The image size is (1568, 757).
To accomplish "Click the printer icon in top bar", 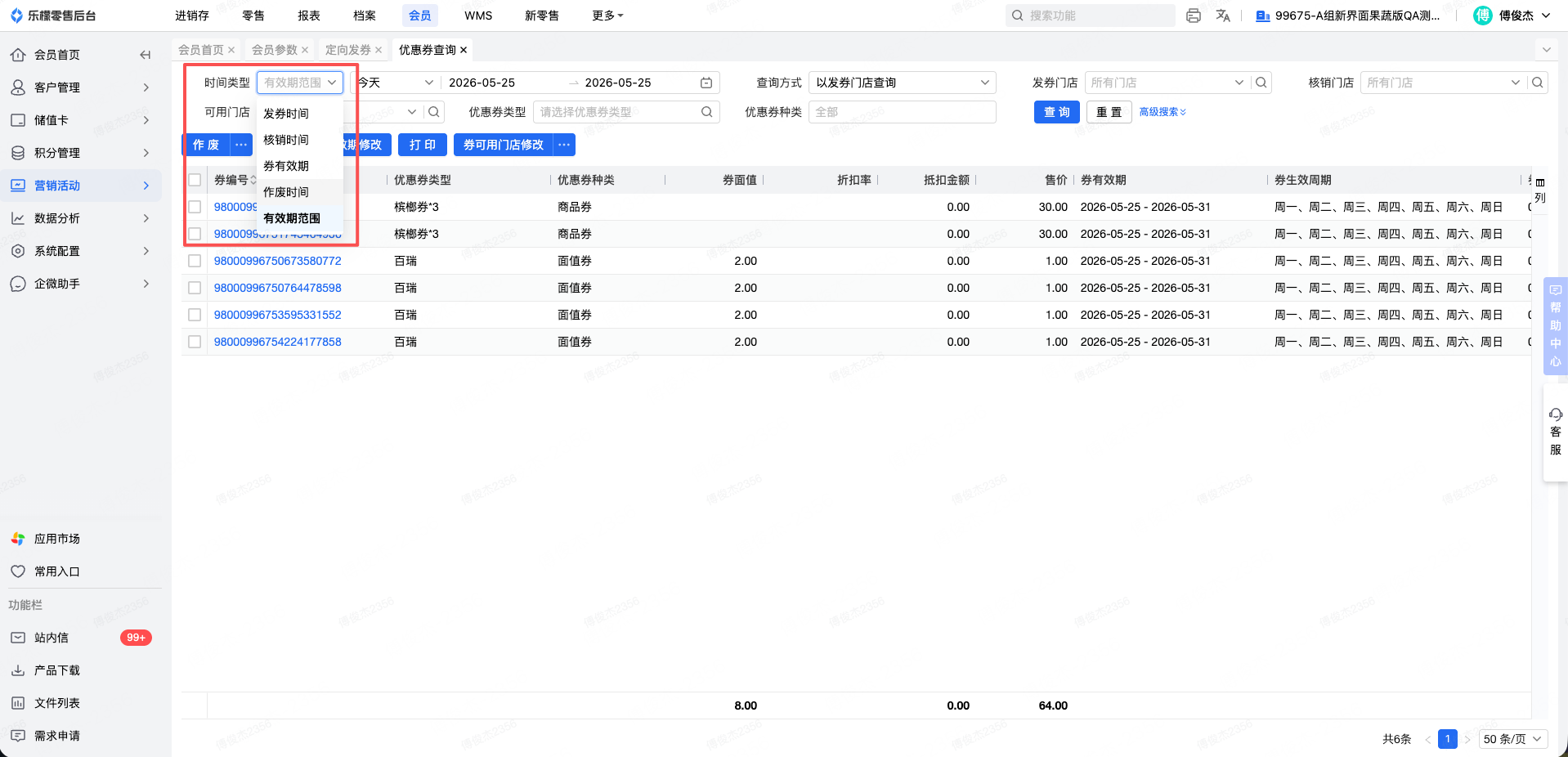I will click(1194, 16).
